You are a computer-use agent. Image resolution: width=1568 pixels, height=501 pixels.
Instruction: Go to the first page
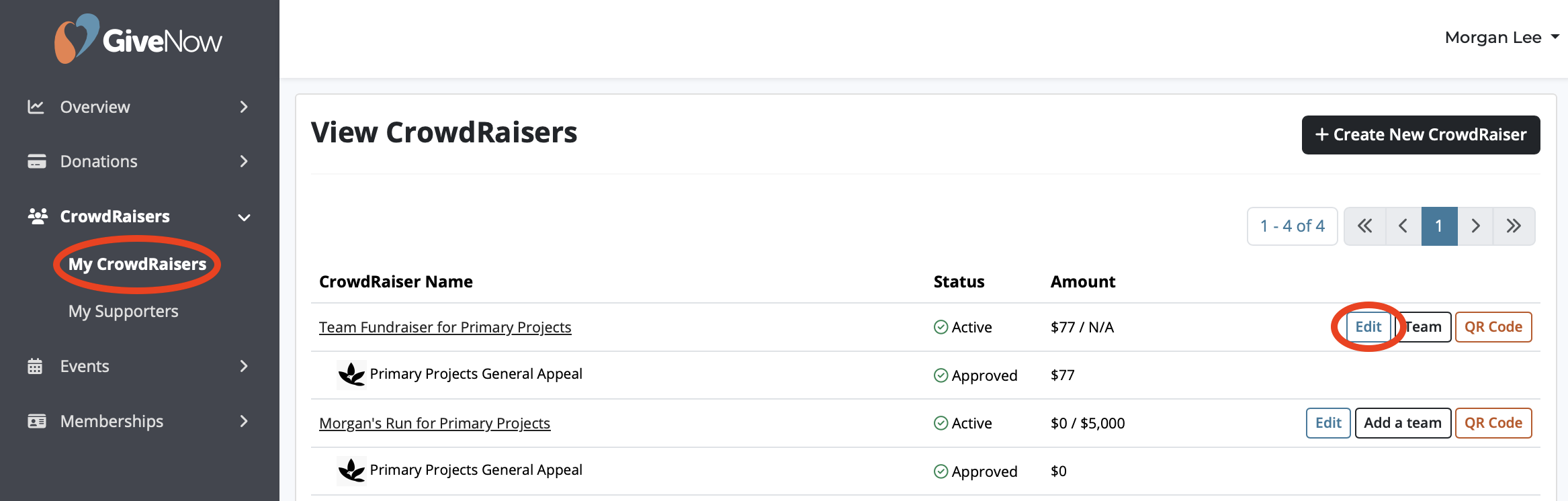pyautogui.click(x=1364, y=226)
